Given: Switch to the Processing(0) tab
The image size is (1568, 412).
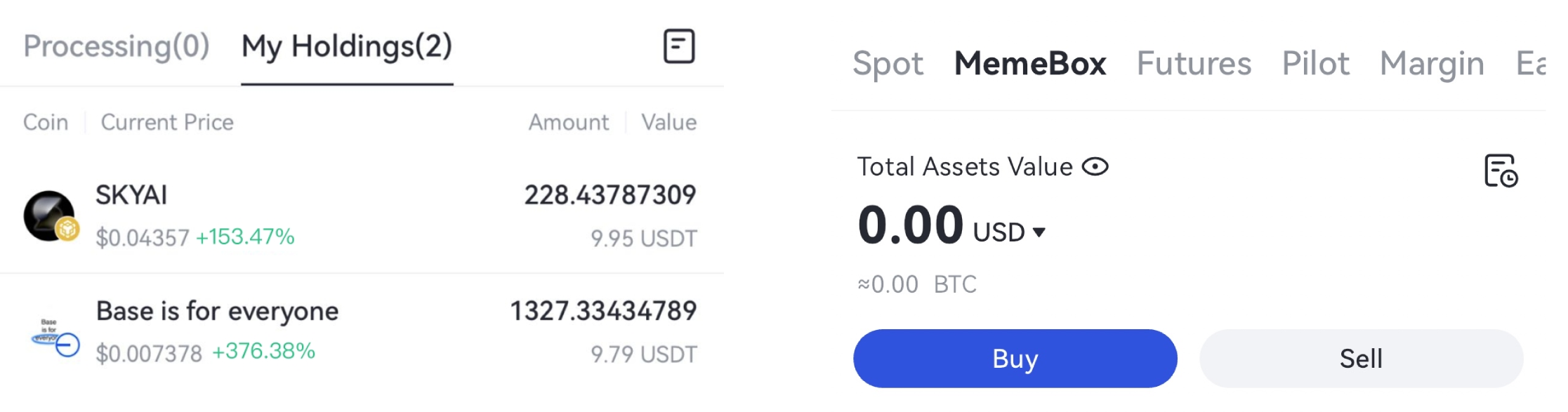Looking at the screenshot, I should point(117,46).
